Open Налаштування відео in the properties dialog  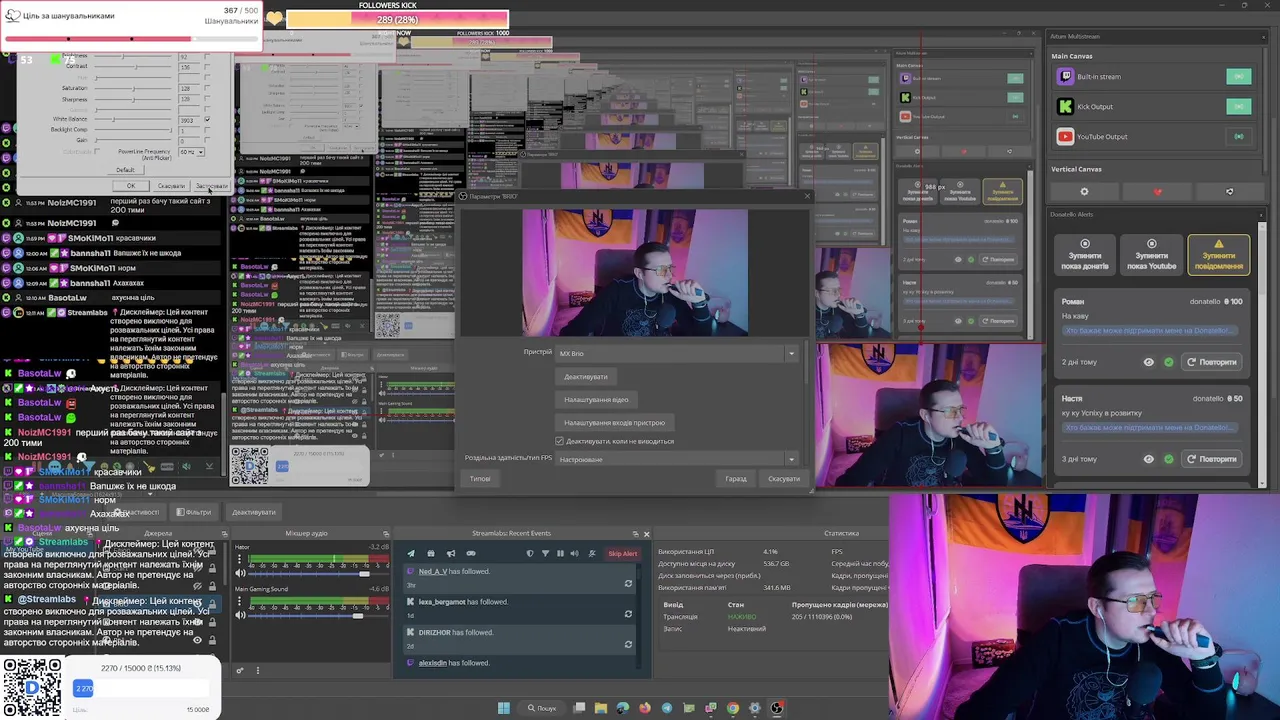(x=596, y=400)
